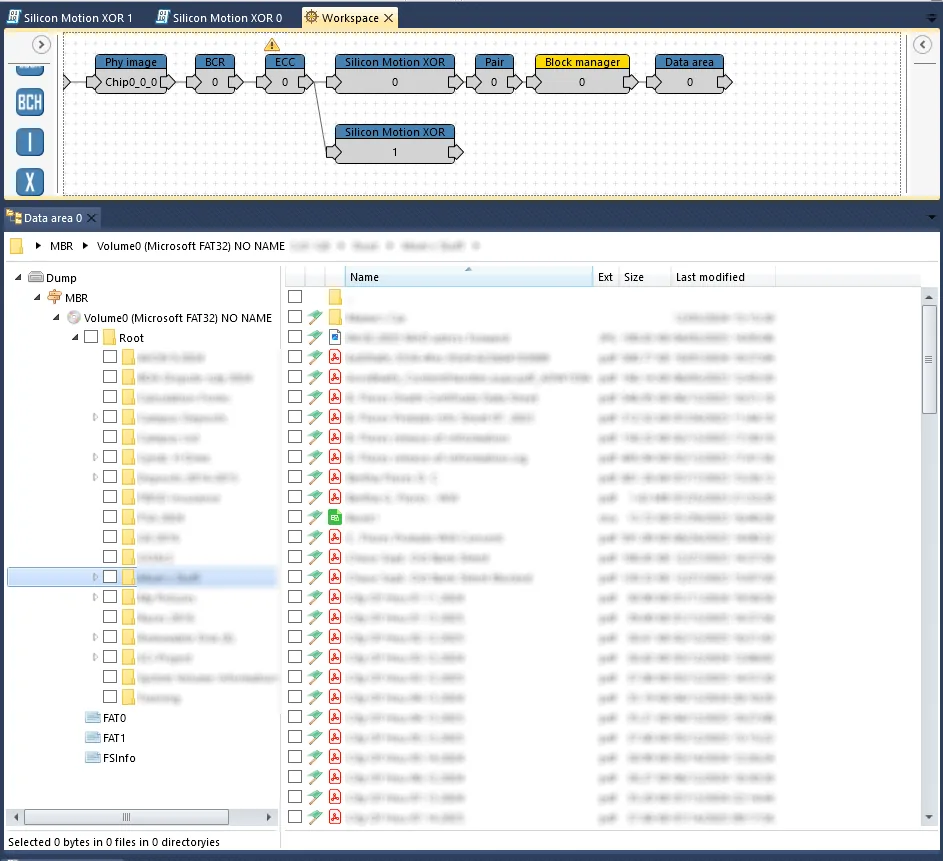Open the FAT1 entry icon in the tree
943x861 pixels.
tap(93, 737)
